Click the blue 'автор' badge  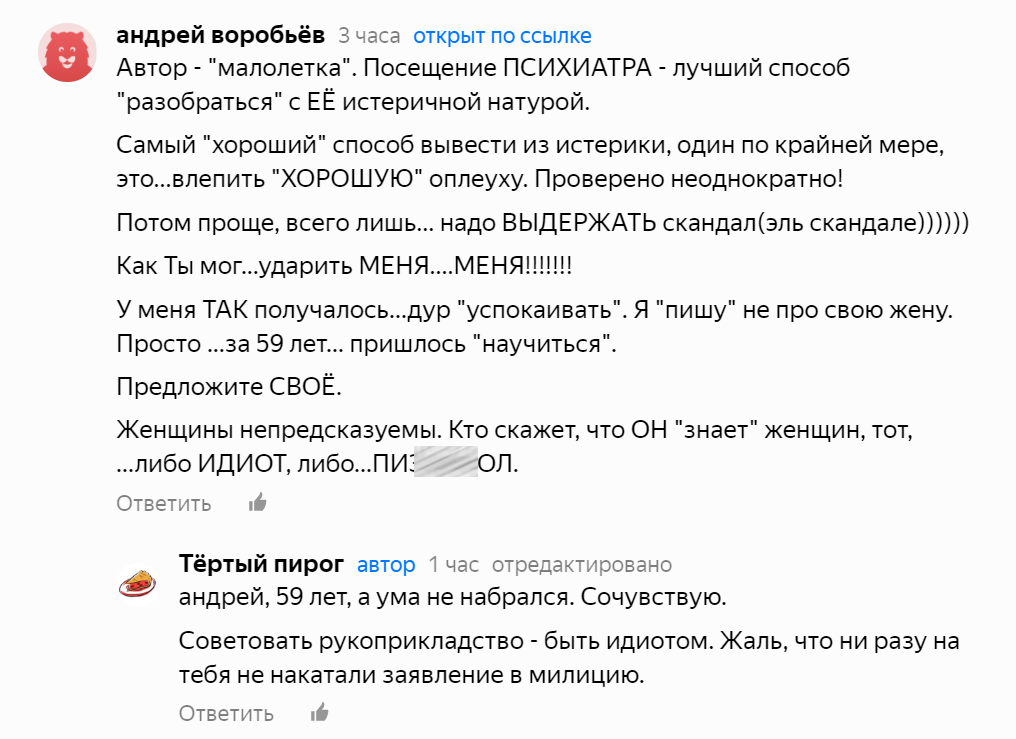[386, 565]
